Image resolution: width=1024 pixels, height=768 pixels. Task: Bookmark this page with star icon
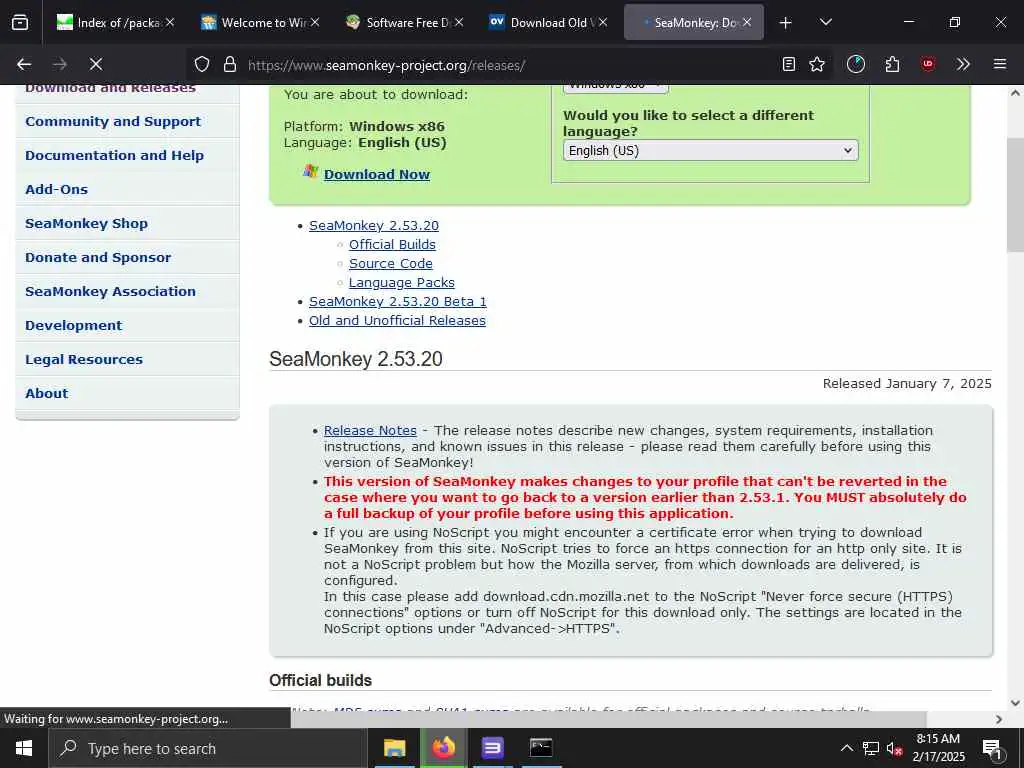(x=817, y=64)
